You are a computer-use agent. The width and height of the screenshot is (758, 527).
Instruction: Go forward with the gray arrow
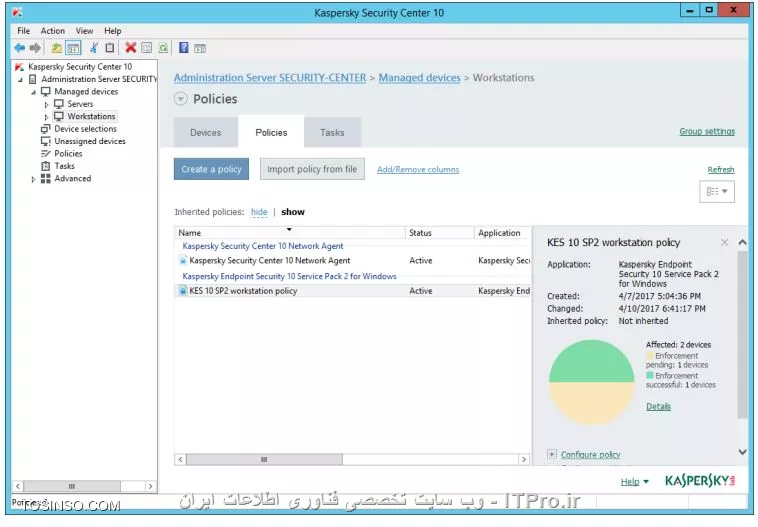pos(35,48)
